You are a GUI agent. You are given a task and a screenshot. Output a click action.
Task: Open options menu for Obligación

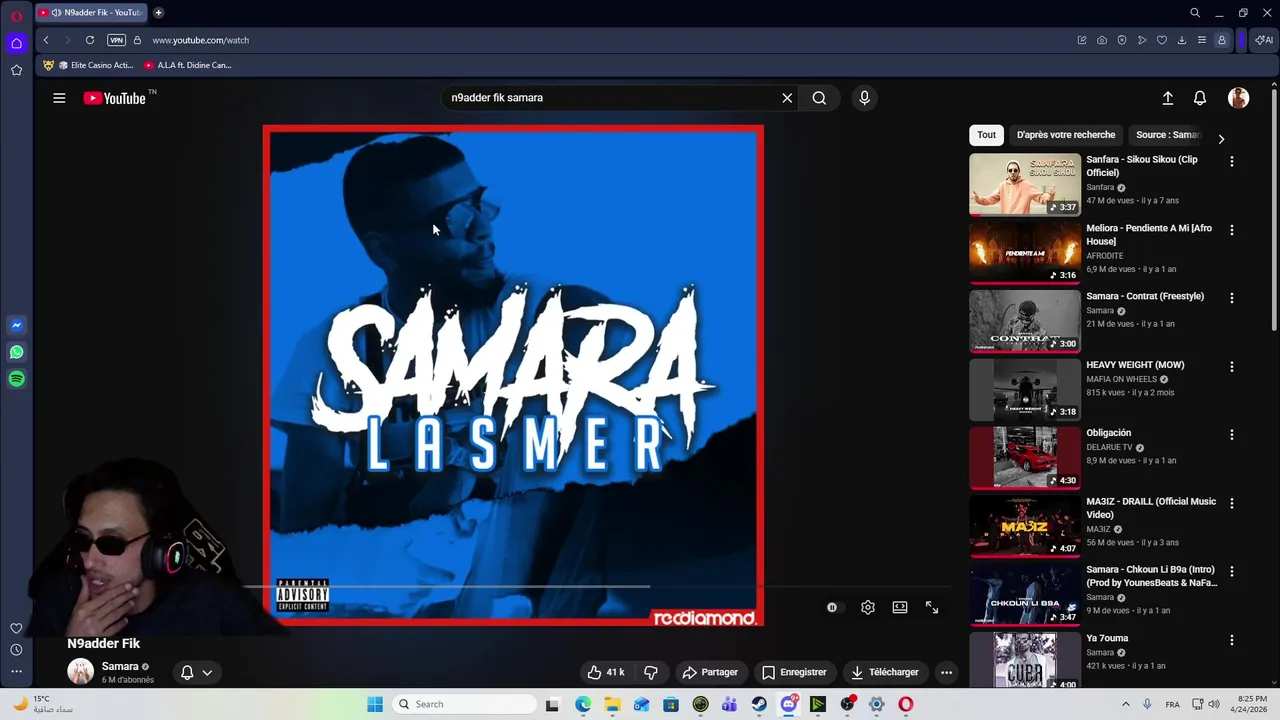click(1232, 435)
